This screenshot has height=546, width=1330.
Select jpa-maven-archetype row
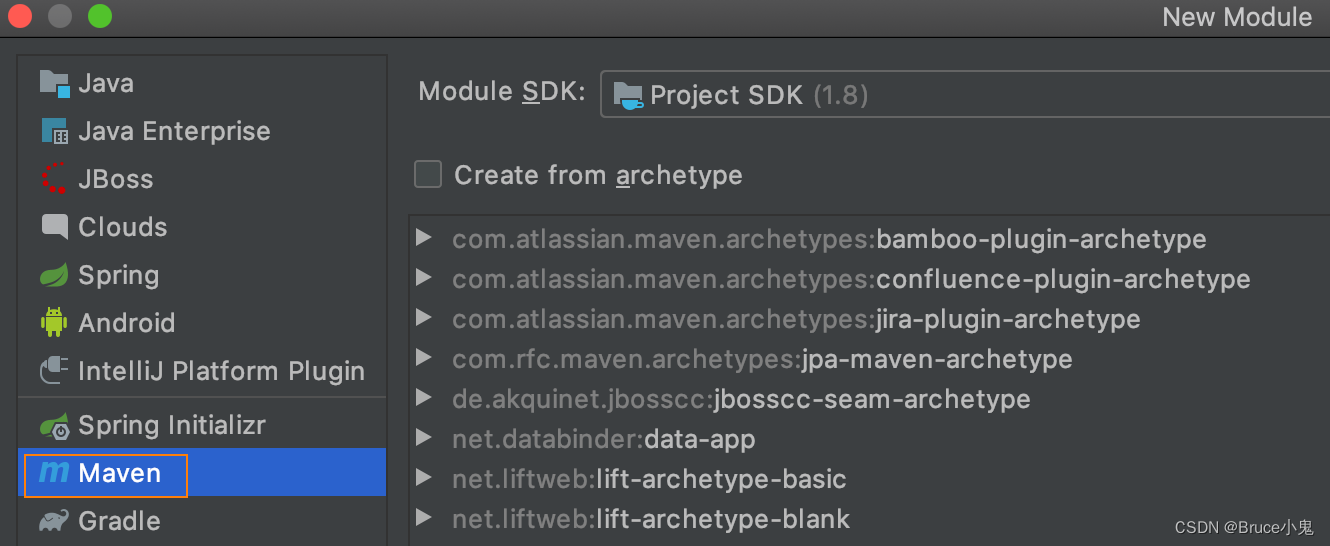869,359
